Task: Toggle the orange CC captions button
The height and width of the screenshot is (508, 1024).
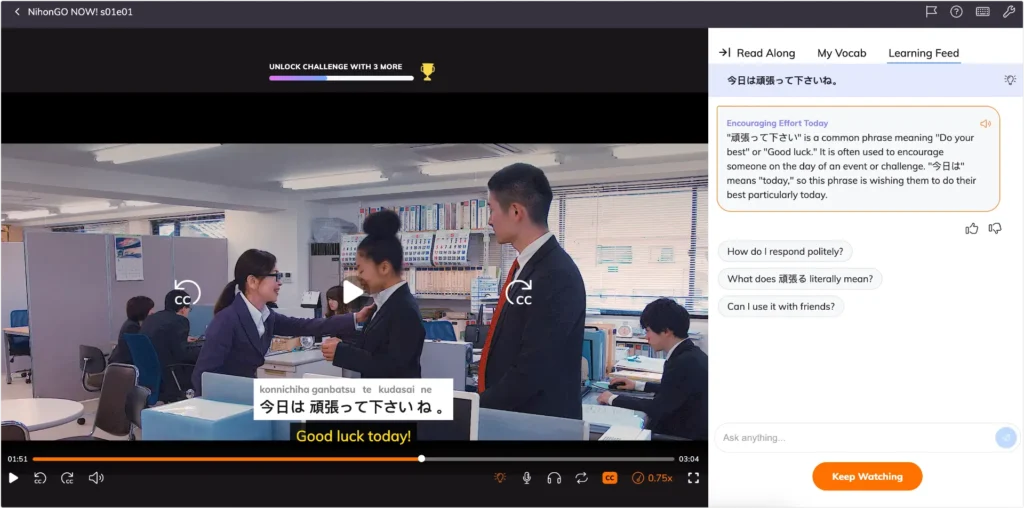Action: [609, 478]
